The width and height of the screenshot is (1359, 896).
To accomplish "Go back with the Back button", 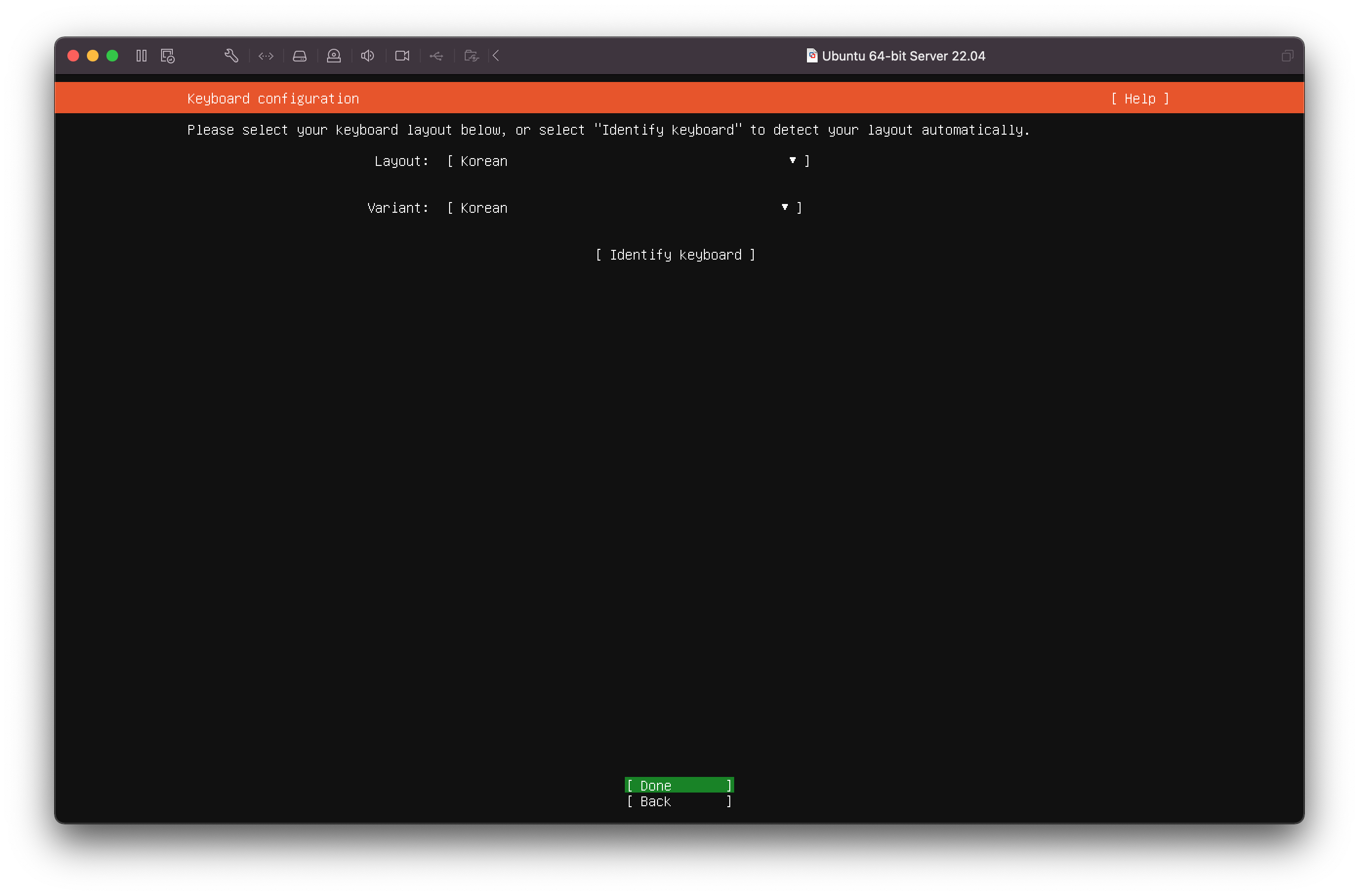I will click(x=679, y=801).
